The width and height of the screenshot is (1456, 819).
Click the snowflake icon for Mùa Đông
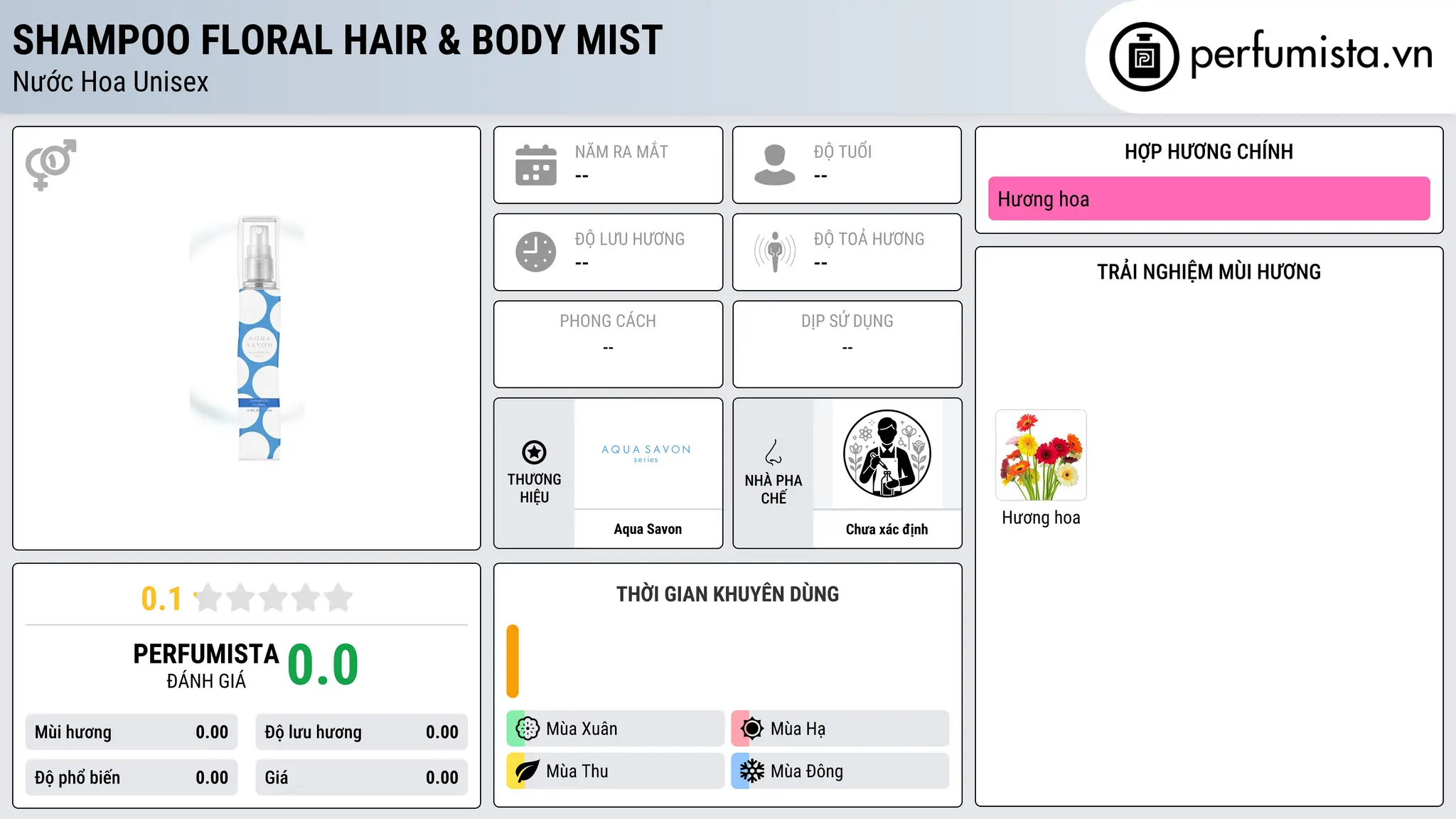click(752, 771)
